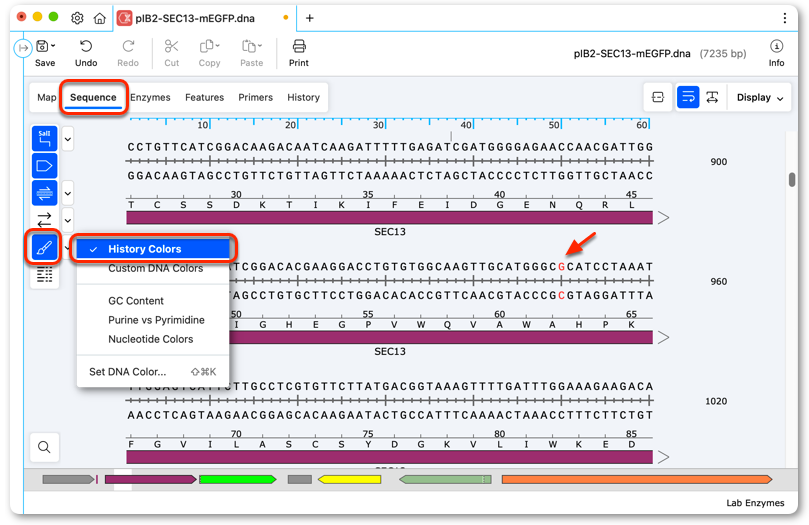Click Lab Enzymes in status bar

(755, 503)
